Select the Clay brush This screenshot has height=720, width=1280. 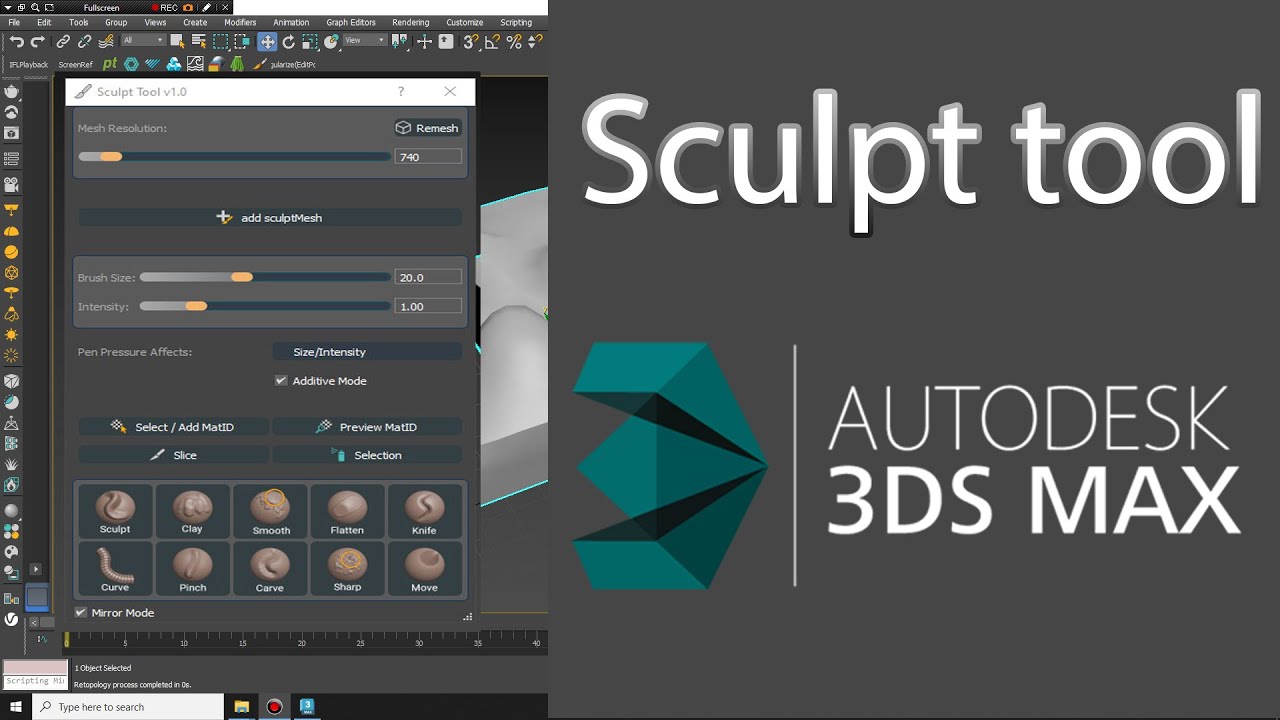click(x=192, y=512)
